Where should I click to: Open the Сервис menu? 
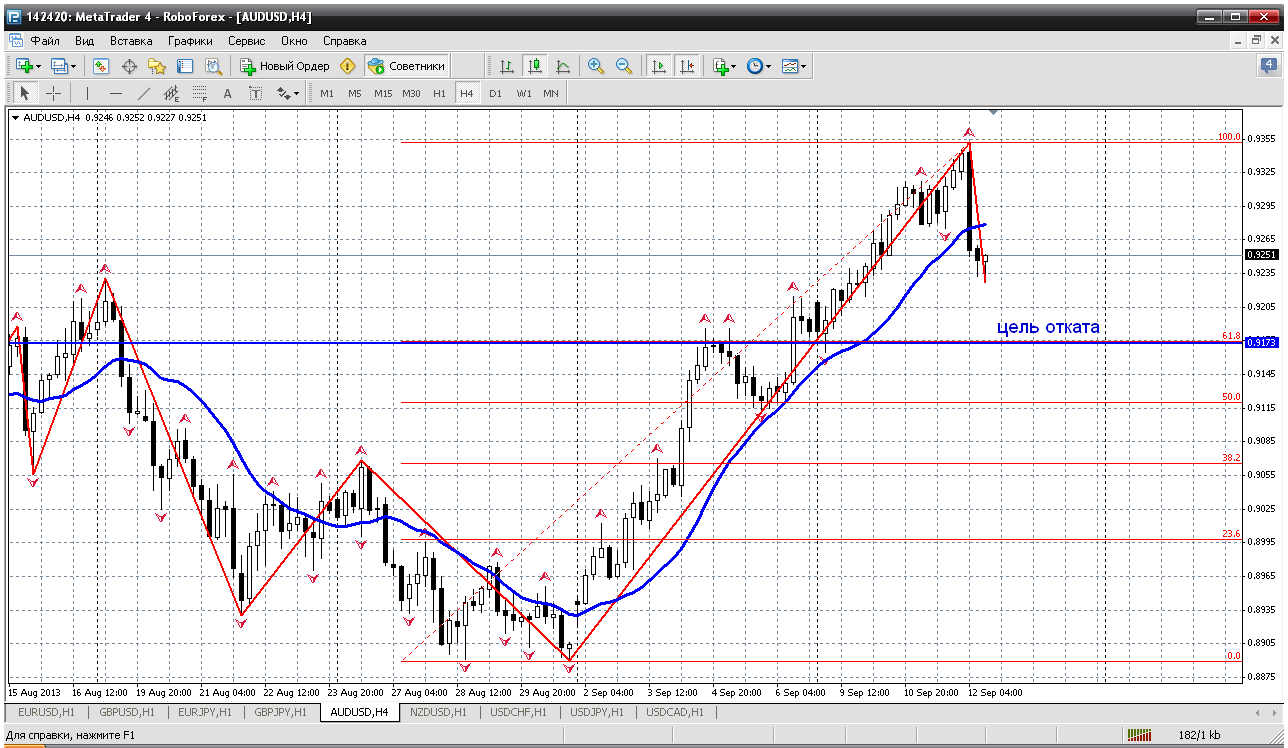point(246,41)
